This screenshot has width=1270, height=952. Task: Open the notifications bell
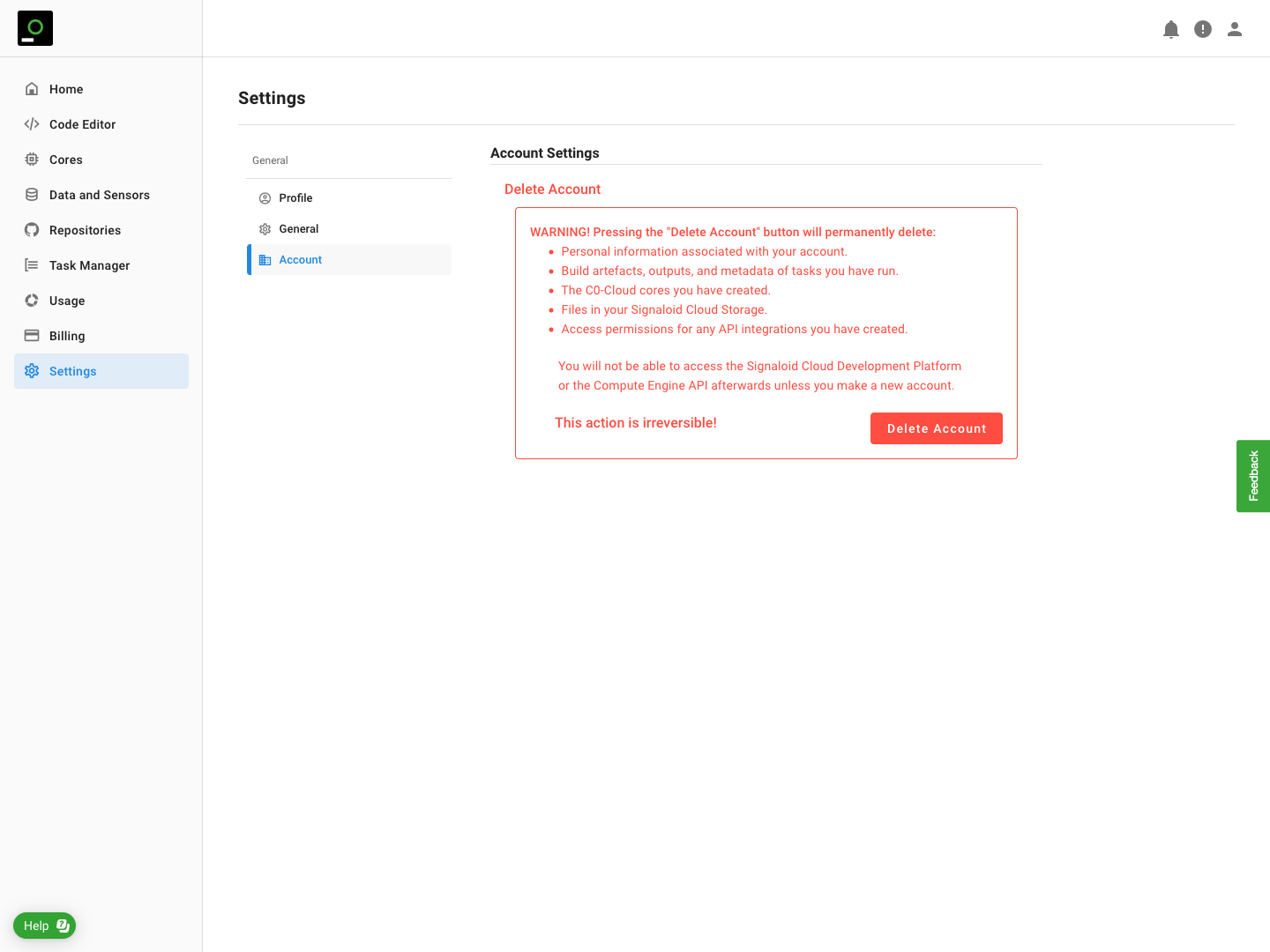tap(1171, 29)
